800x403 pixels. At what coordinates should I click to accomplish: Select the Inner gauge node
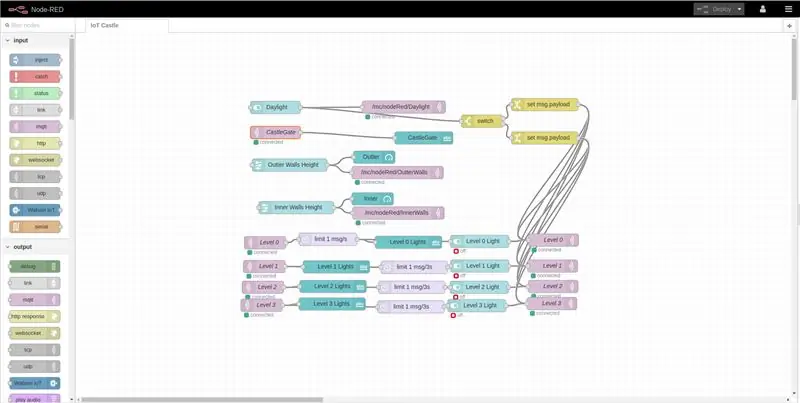[373, 198]
